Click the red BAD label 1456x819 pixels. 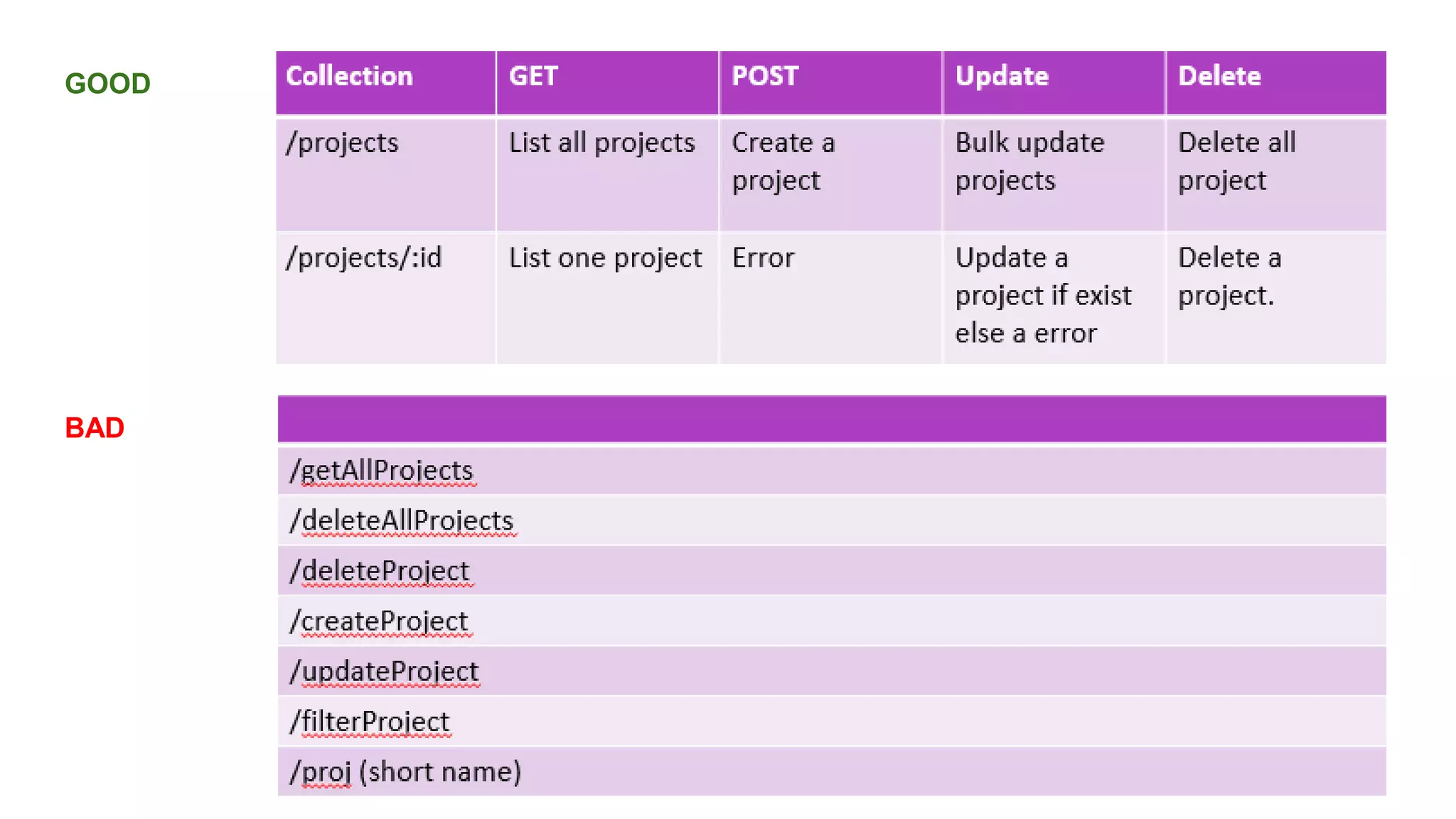tap(95, 428)
